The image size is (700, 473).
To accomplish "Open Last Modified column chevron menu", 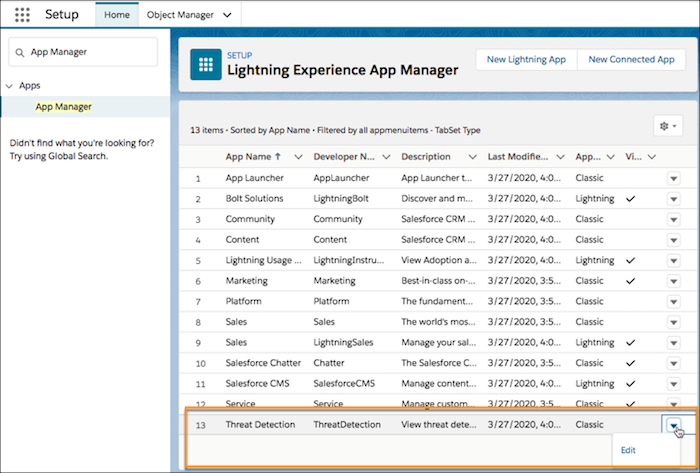I will [560, 157].
